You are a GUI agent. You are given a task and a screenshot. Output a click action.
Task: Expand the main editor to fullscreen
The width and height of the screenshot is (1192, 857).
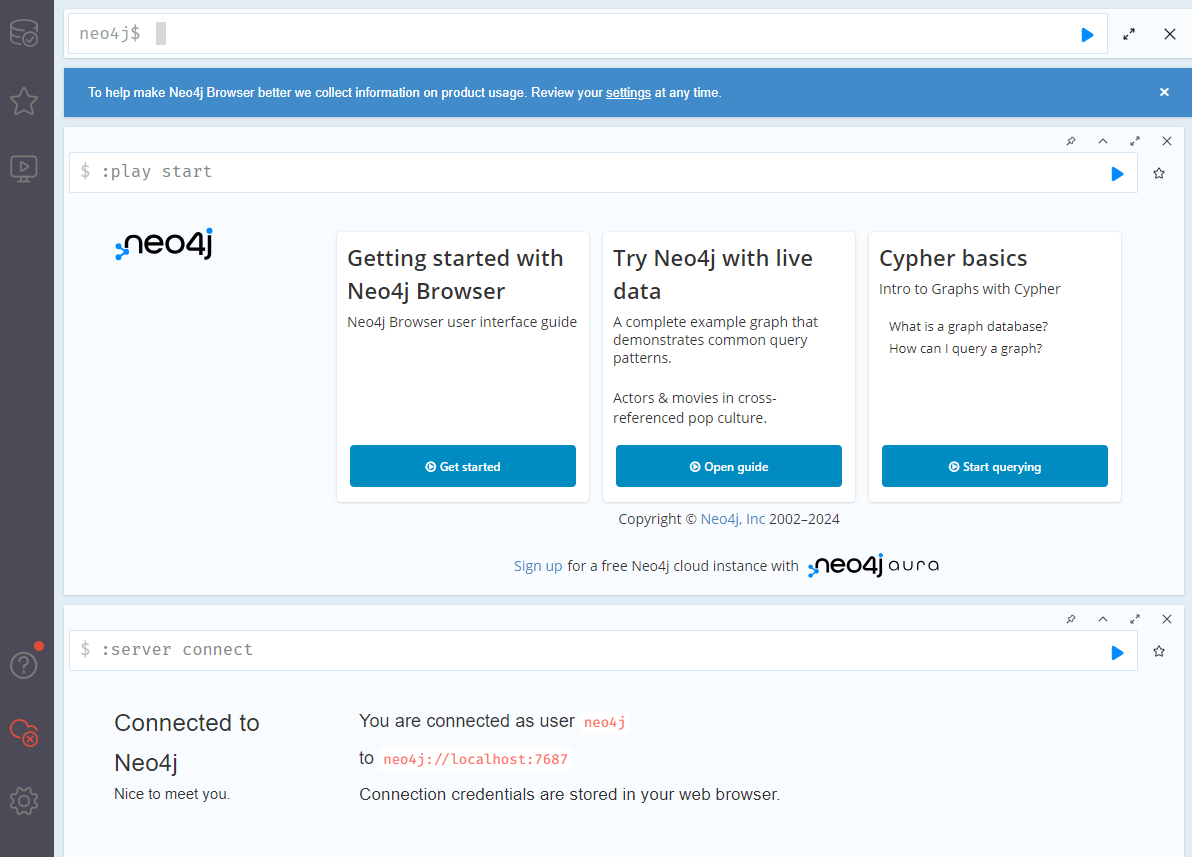(1129, 34)
